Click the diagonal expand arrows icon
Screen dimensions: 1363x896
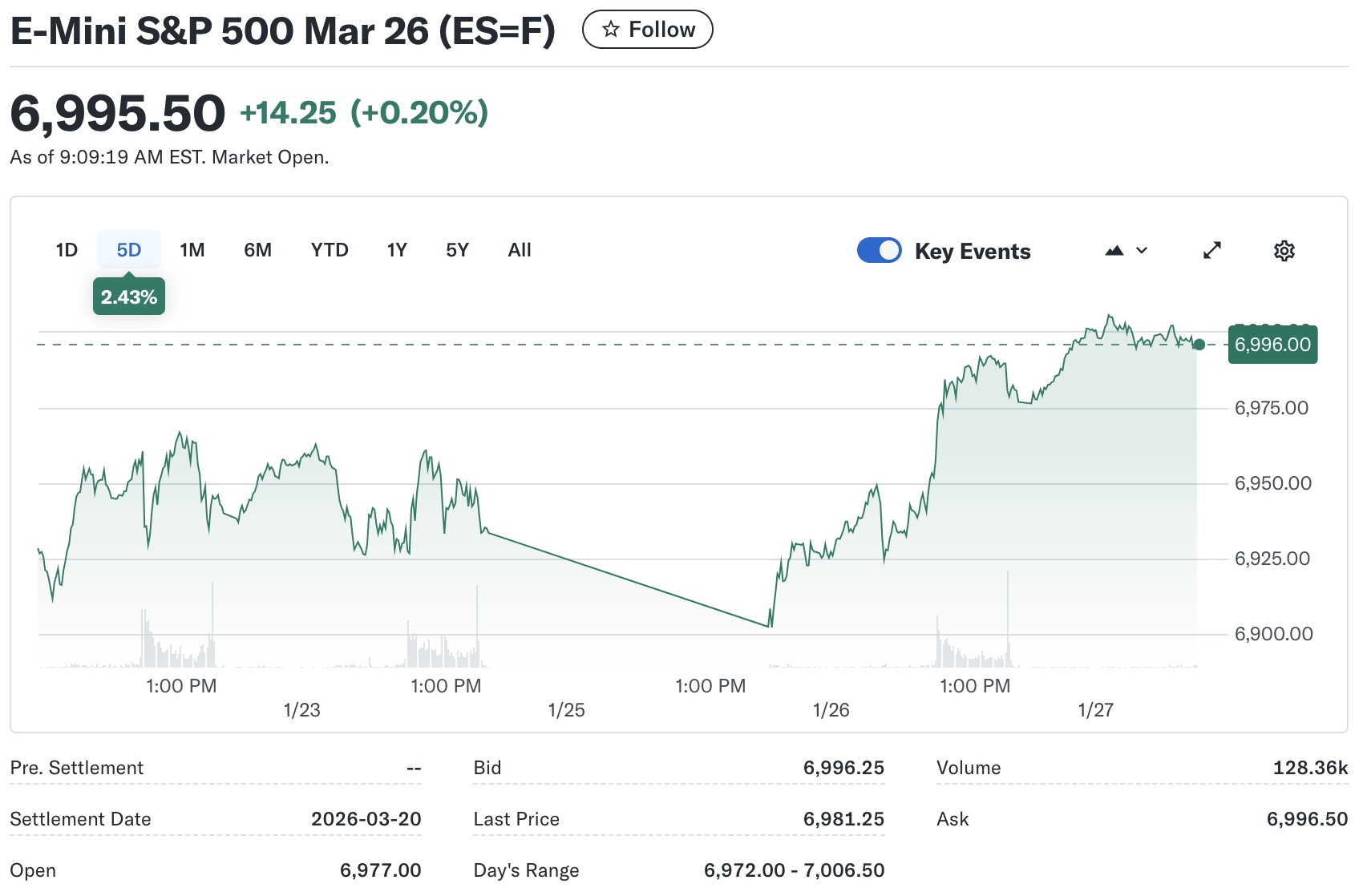[x=1212, y=250]
